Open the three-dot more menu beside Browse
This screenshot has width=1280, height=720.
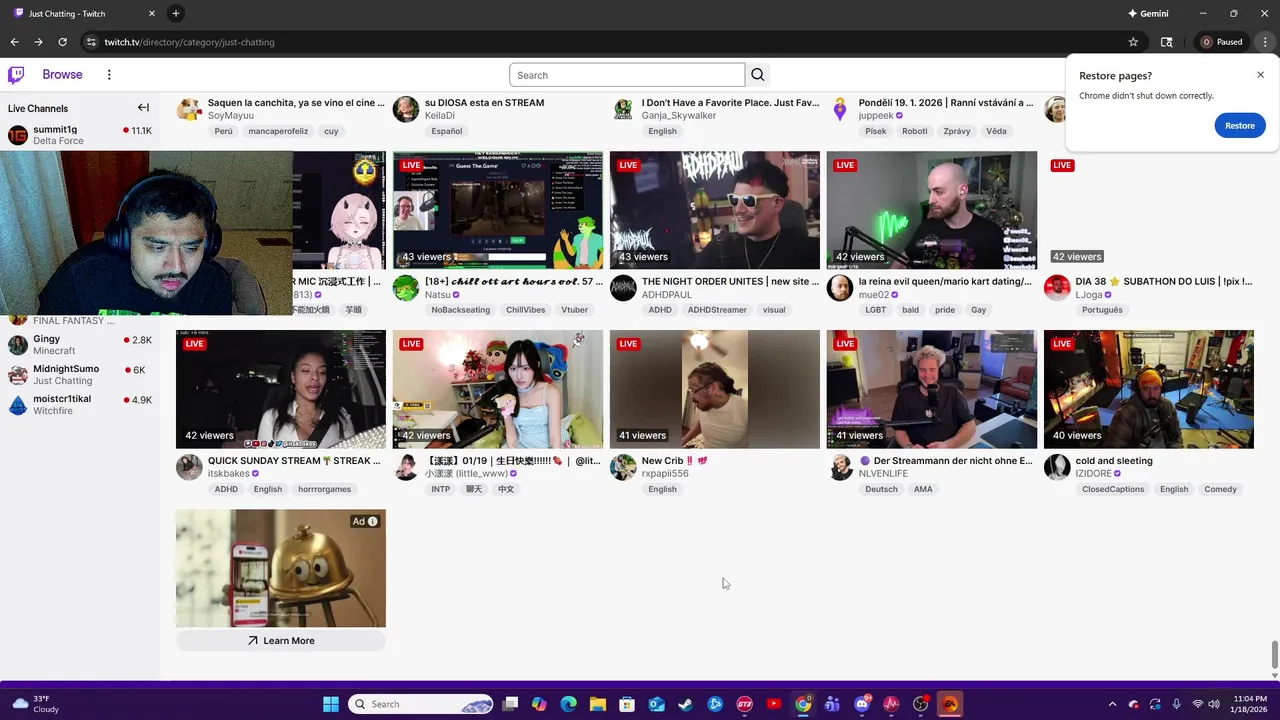tap(109, 75)
